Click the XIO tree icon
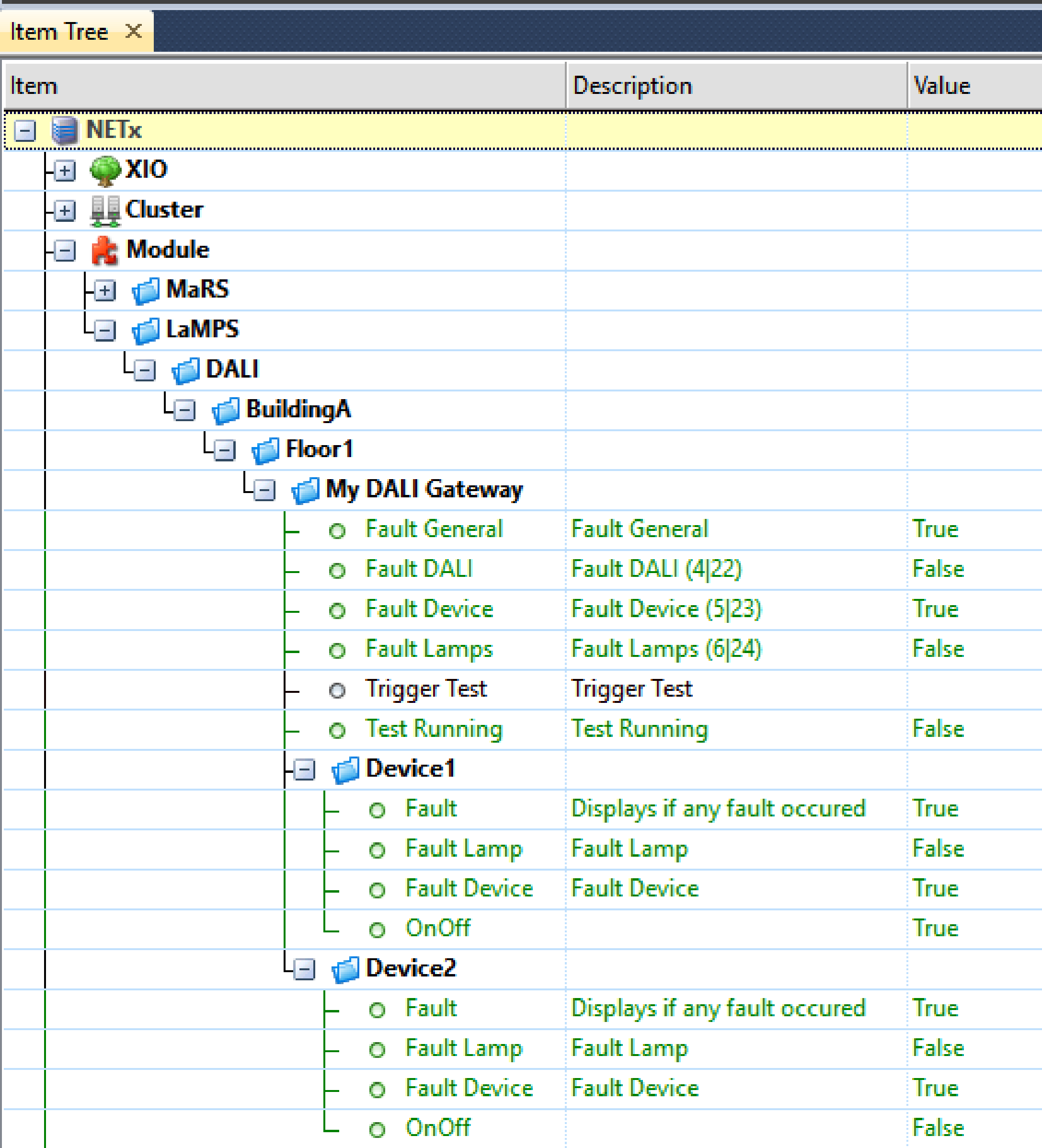 tap(105, 170)
